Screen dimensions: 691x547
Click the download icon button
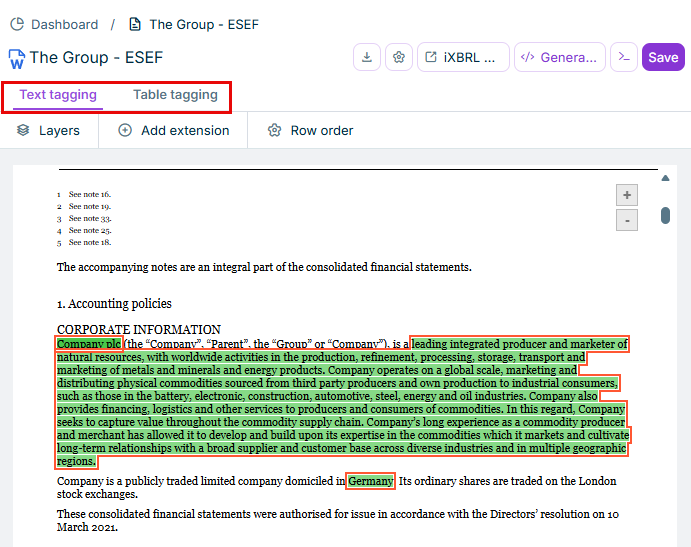point(367,57)
